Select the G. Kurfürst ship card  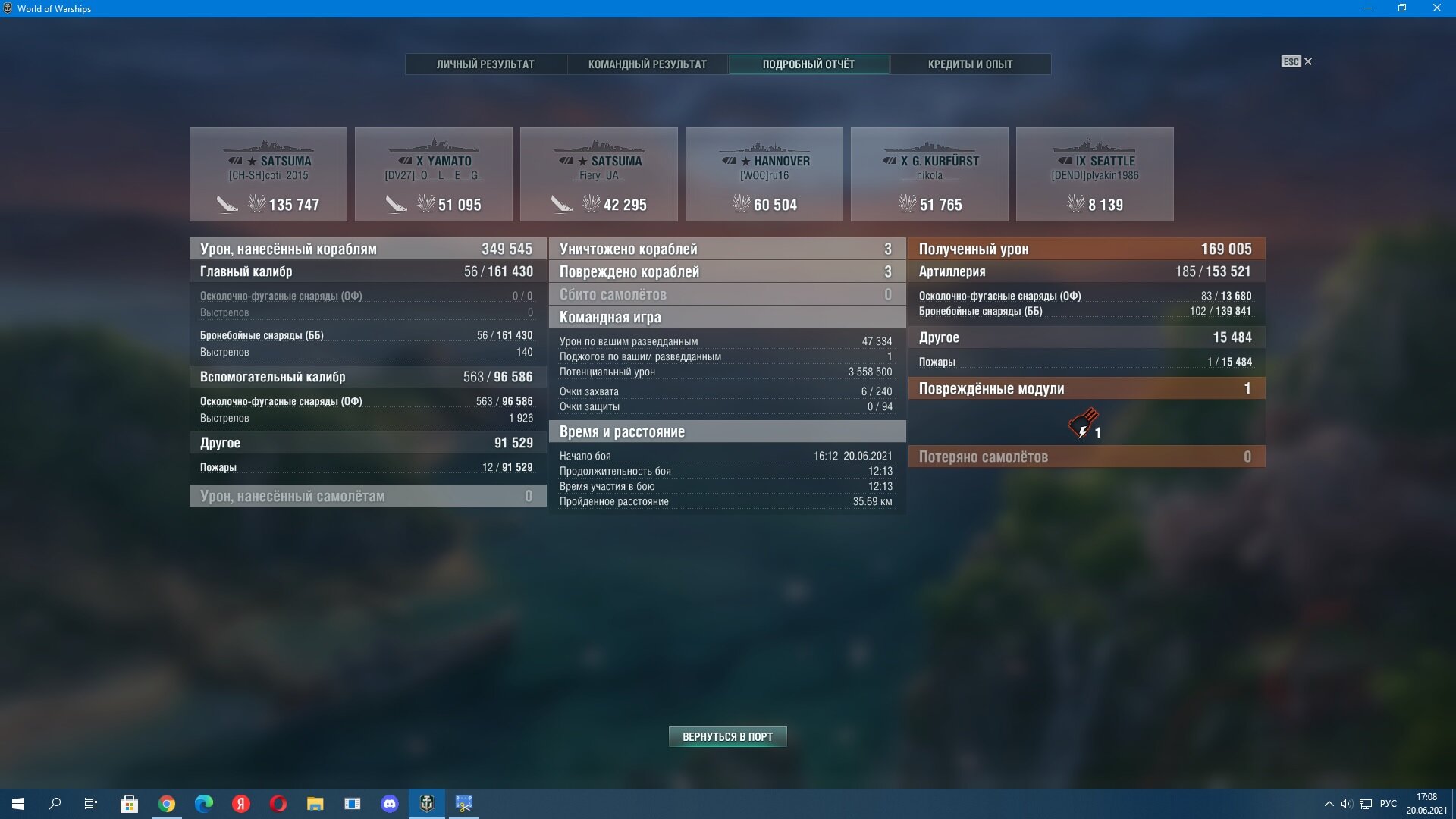point(930,174)
